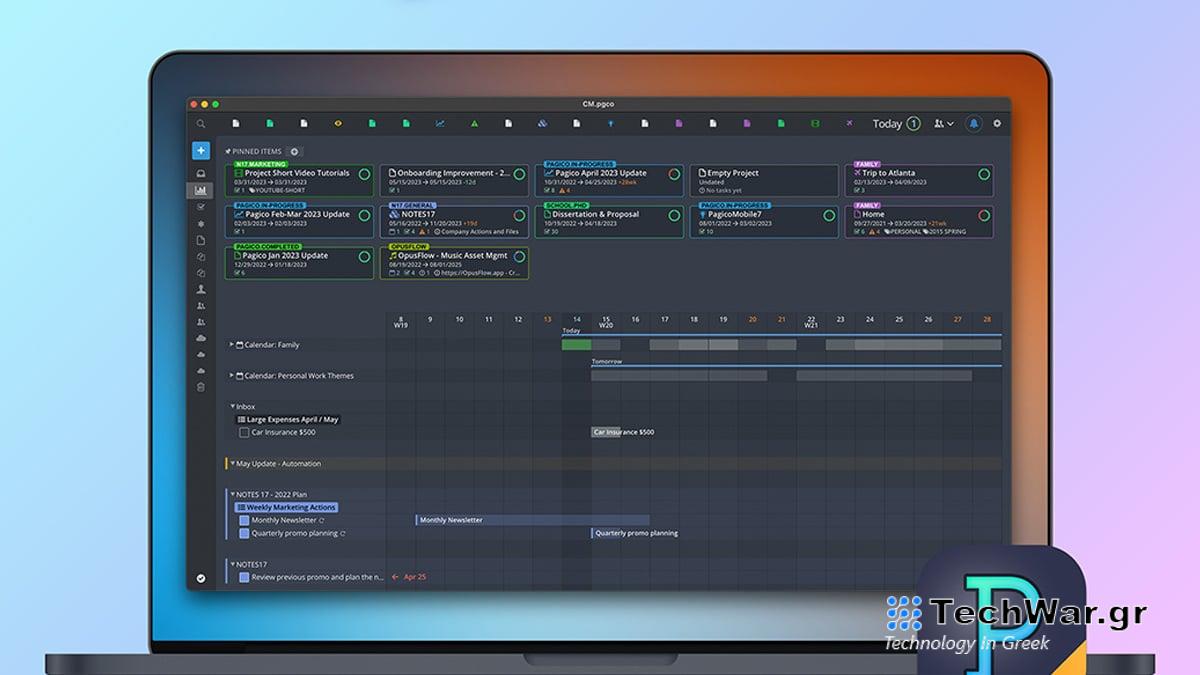Click the Monthly Newsletter timeline bar

click(x=531, y=520)
